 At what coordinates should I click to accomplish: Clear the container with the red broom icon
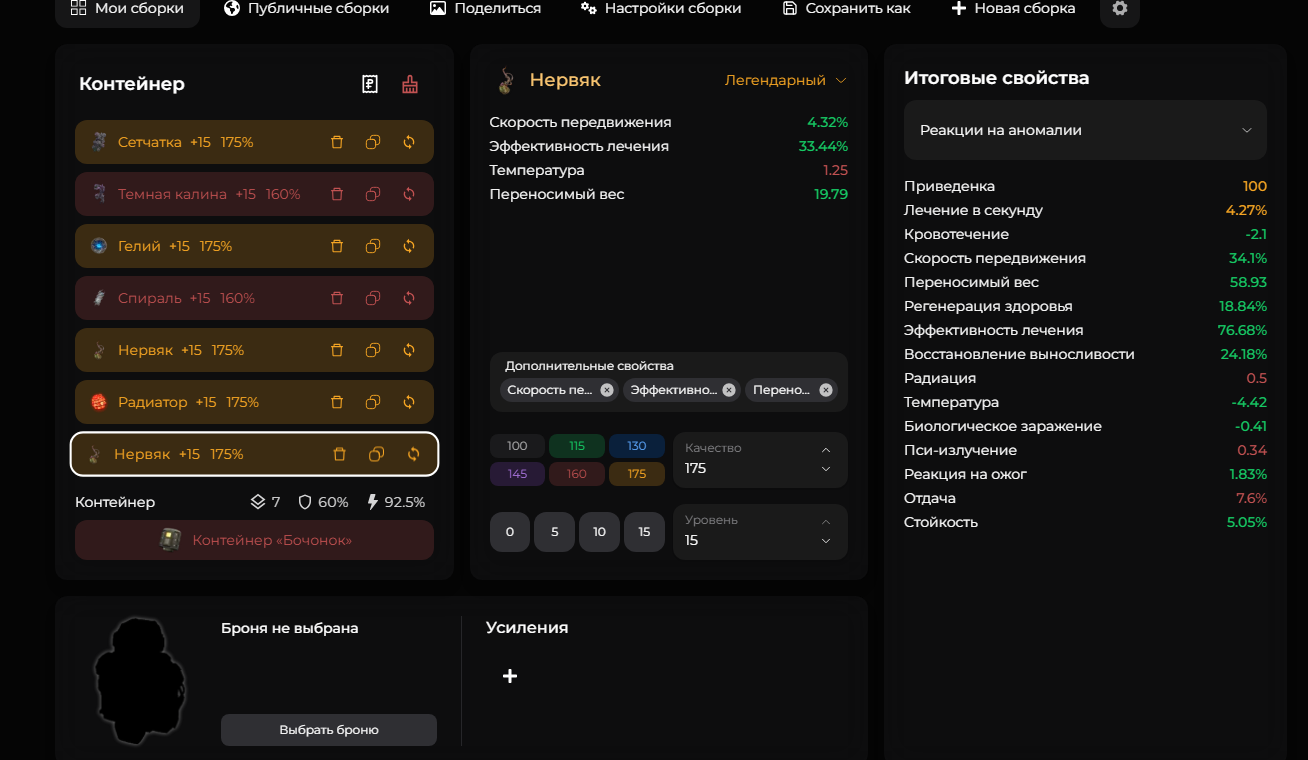tap(410, 85)
